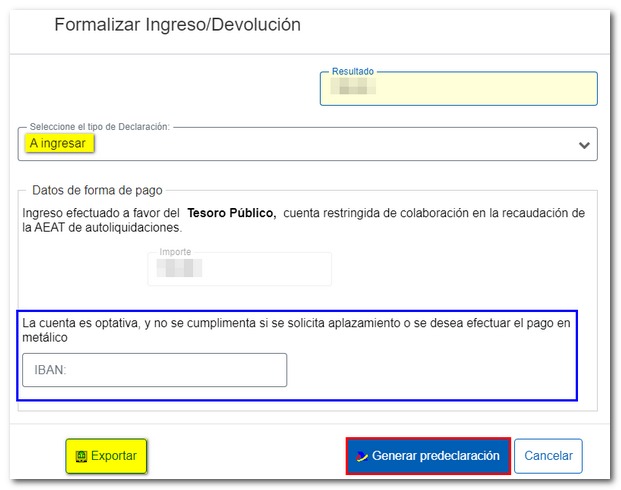The height and width of the screenshot is (490, 621).
Task: Click the 'Datos de forma de pago' legend
Action: coord(97,190)
